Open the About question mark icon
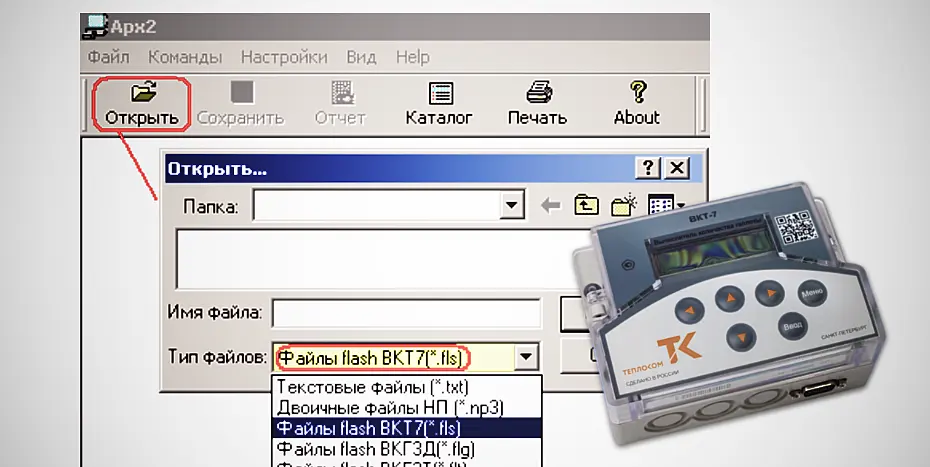The height and width of the screenshot is (467, 930). 638,93
